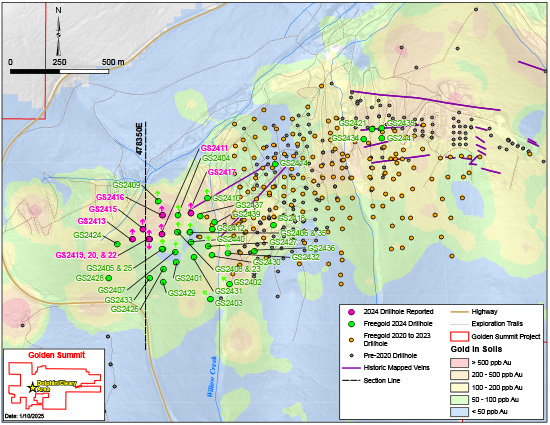
Task: Click the Golden Summit inset map outline
Action: click(x=54, y=387)
